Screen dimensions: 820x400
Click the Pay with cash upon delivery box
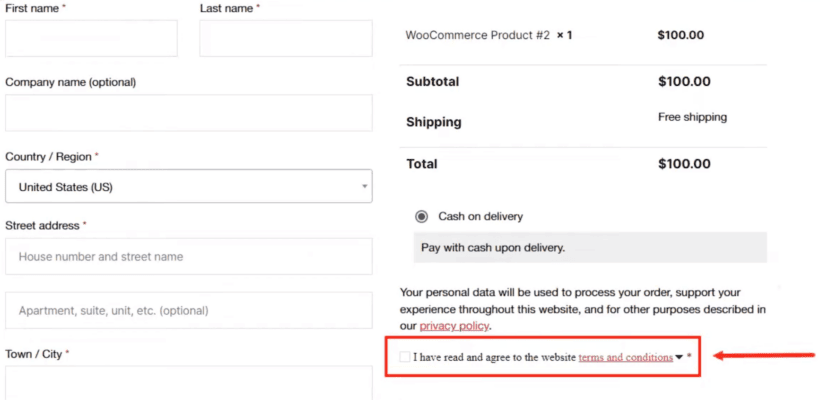point(590,247)
